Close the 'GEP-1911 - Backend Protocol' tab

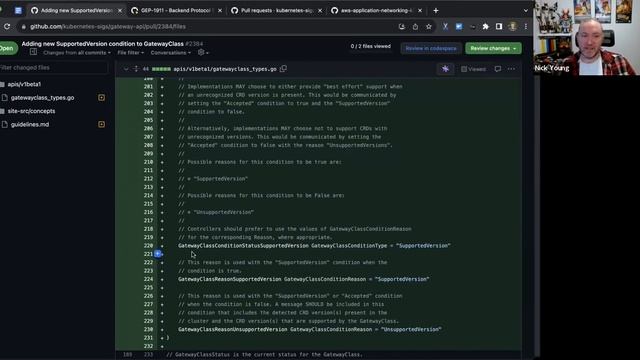[x=220, y=11]
